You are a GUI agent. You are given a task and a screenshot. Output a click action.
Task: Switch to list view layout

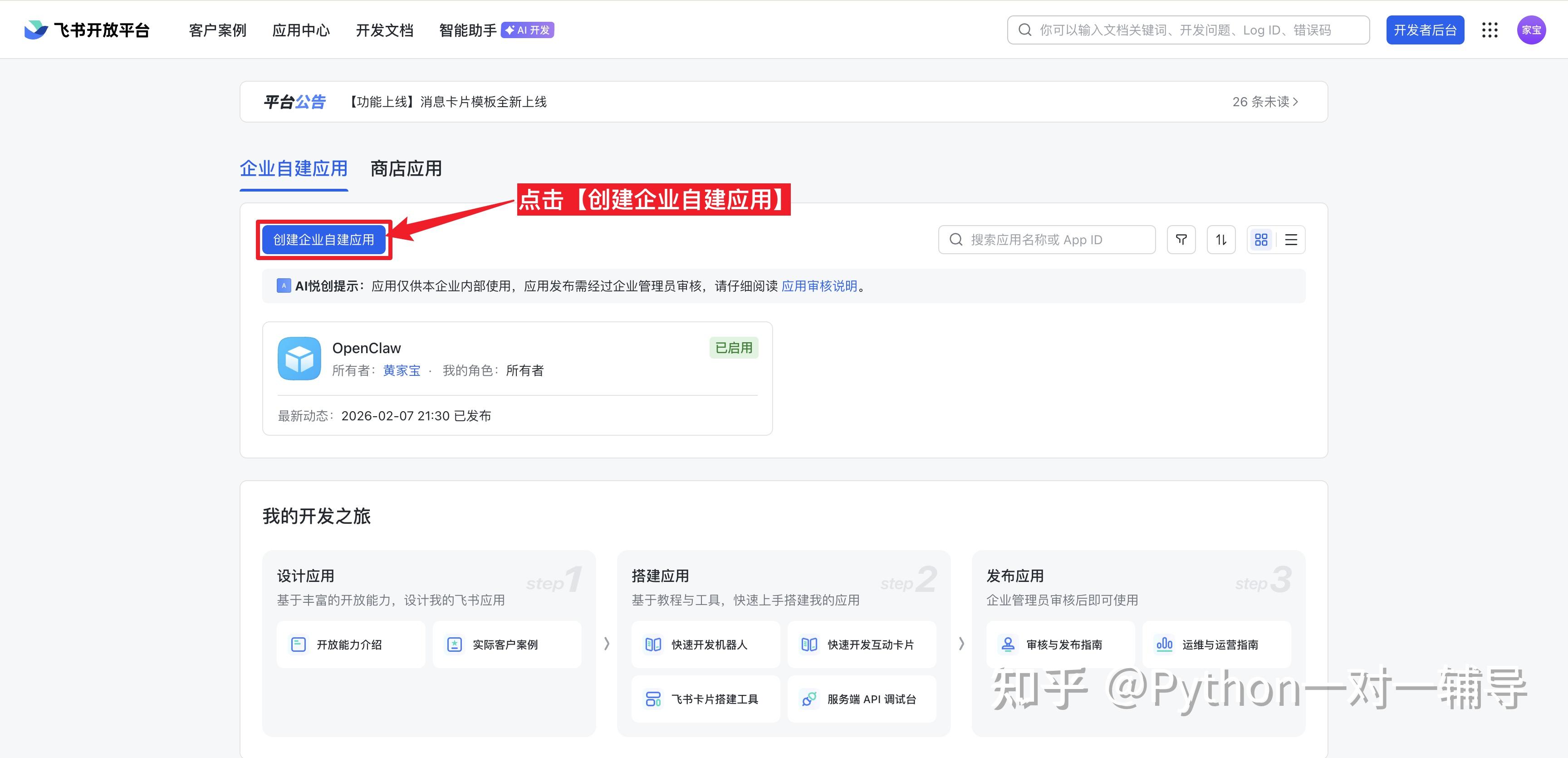pos(1290,239)
